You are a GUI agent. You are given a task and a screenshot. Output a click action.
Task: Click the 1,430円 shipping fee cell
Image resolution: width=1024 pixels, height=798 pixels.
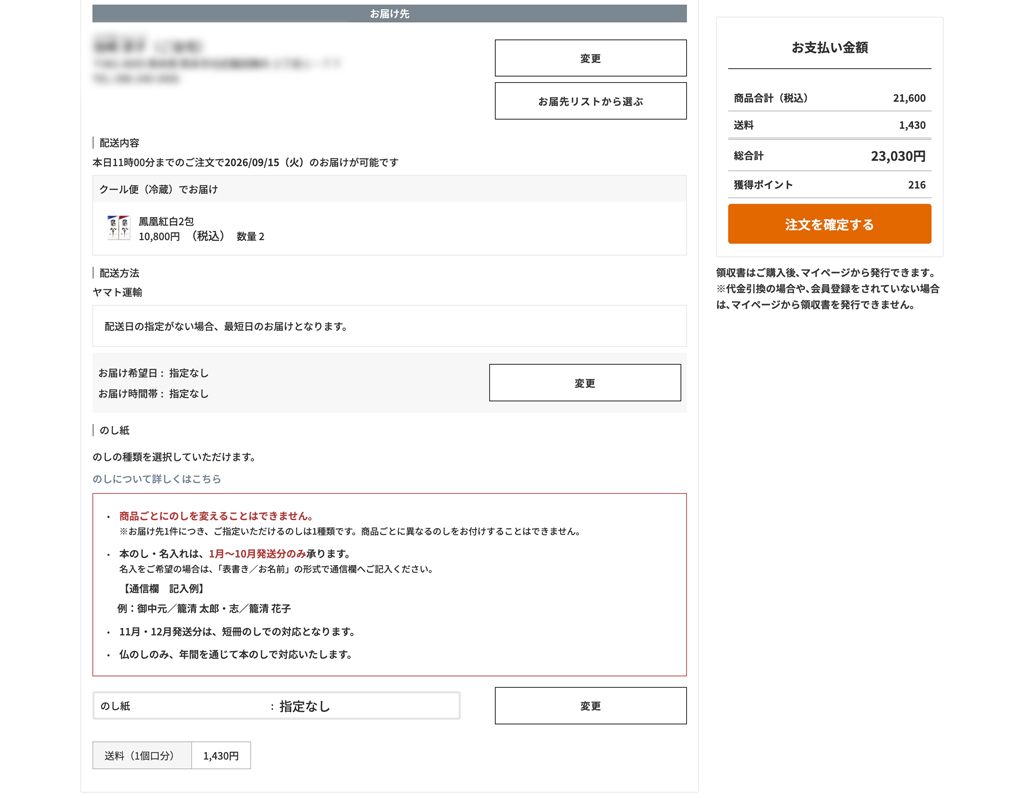coord(221,756)
